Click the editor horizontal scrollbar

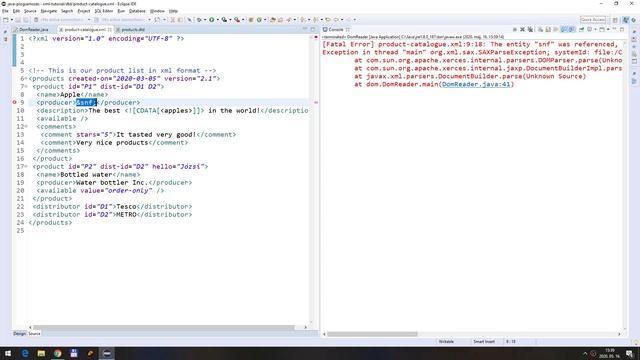[x=164, y=327]
